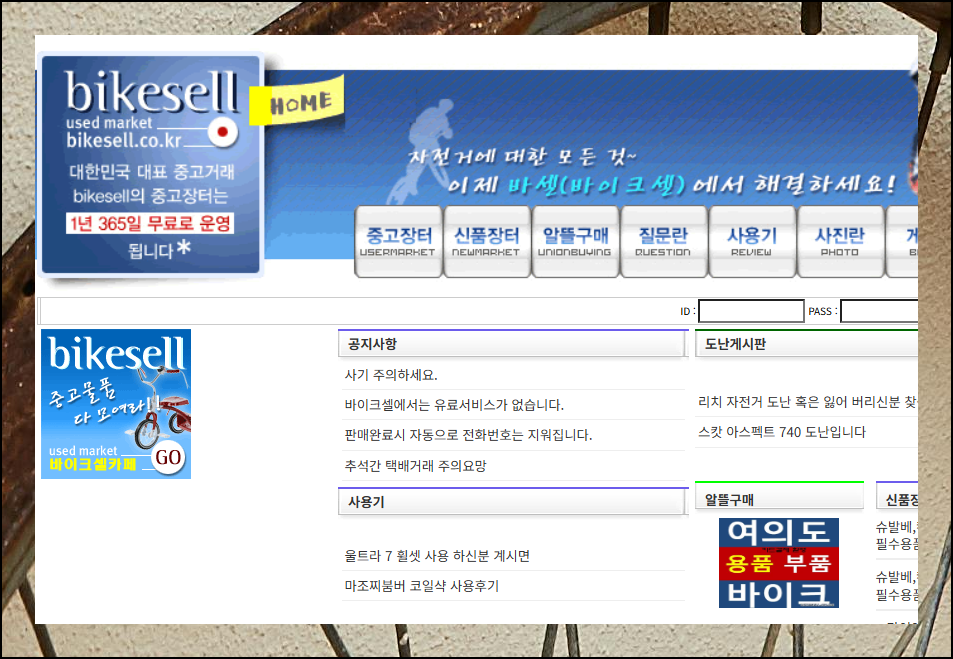Open notice 바이크셀에서는 유료서비스가 없습니다.

[x=454, y=405]
